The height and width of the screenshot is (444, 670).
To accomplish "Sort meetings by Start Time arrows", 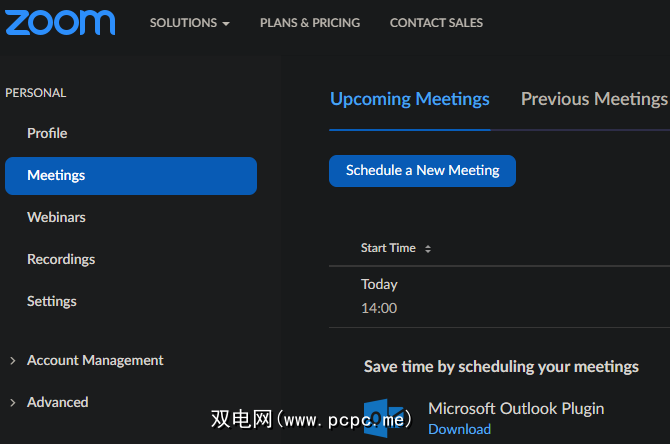I will coord(428,249).
